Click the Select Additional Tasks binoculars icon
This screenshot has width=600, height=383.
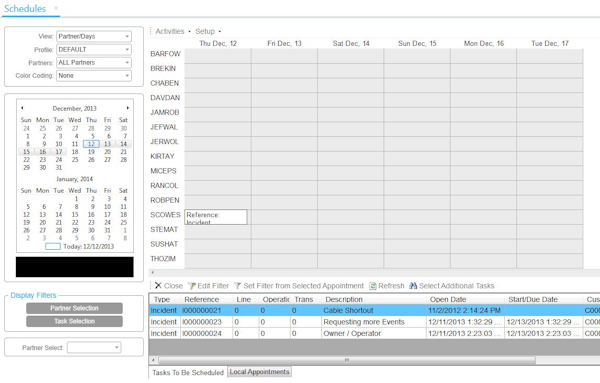[413, 286]
